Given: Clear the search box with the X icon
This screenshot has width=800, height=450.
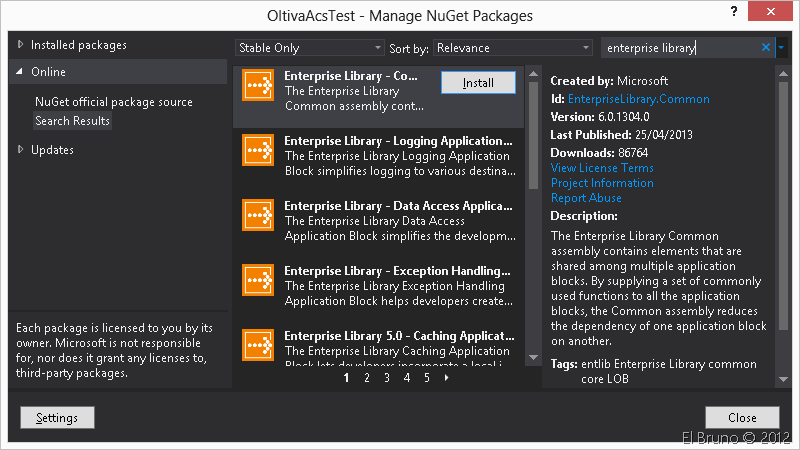Looking at the screenshot, I should 766,48.
